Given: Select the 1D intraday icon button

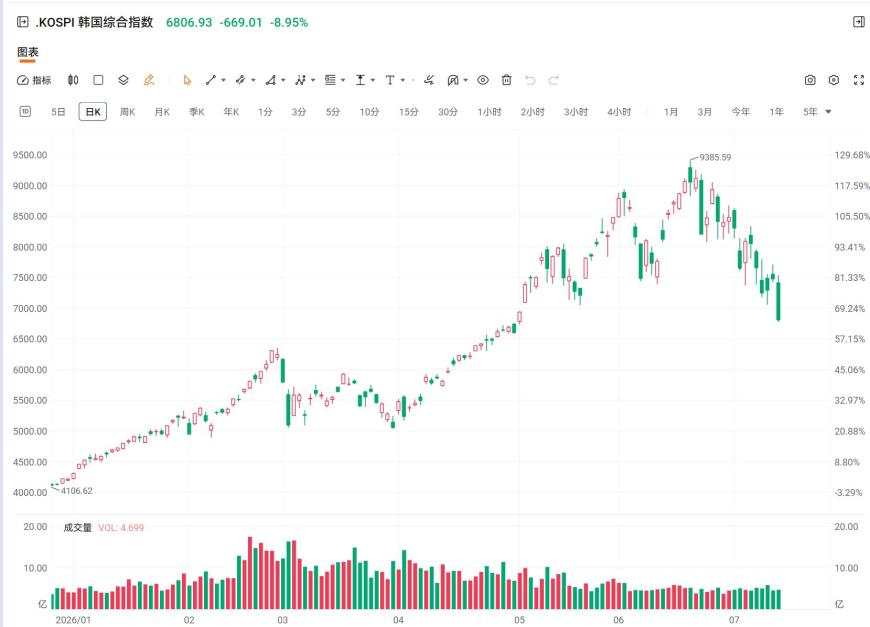Looking at the screenshot, I should click(25, 112).
